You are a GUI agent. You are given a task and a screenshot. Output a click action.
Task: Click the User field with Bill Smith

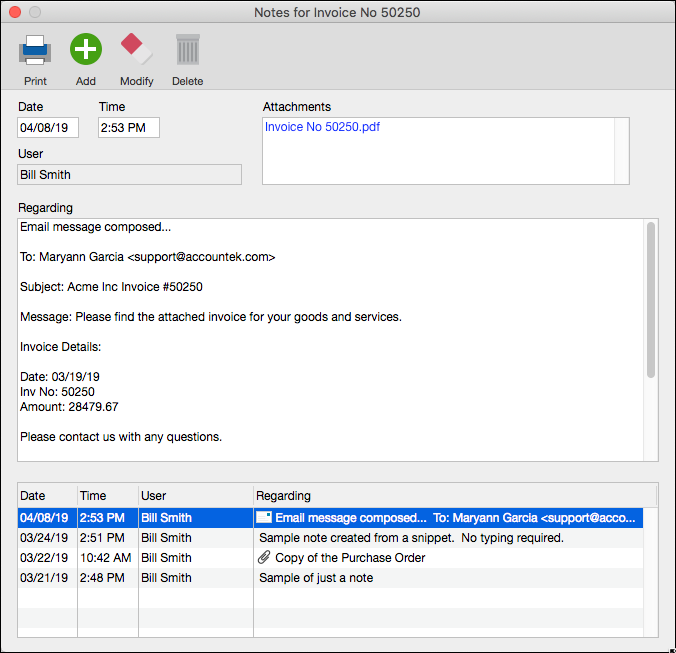pyautogui.click(x=129, y=175)
